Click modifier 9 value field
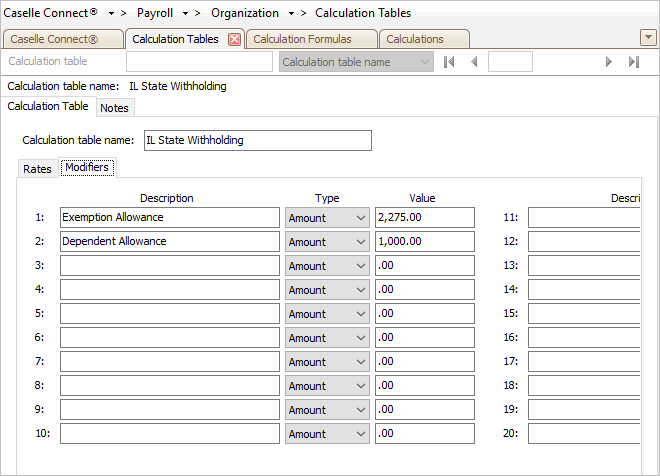This screenshot has width=660, height=476. [x=425, y=410]
